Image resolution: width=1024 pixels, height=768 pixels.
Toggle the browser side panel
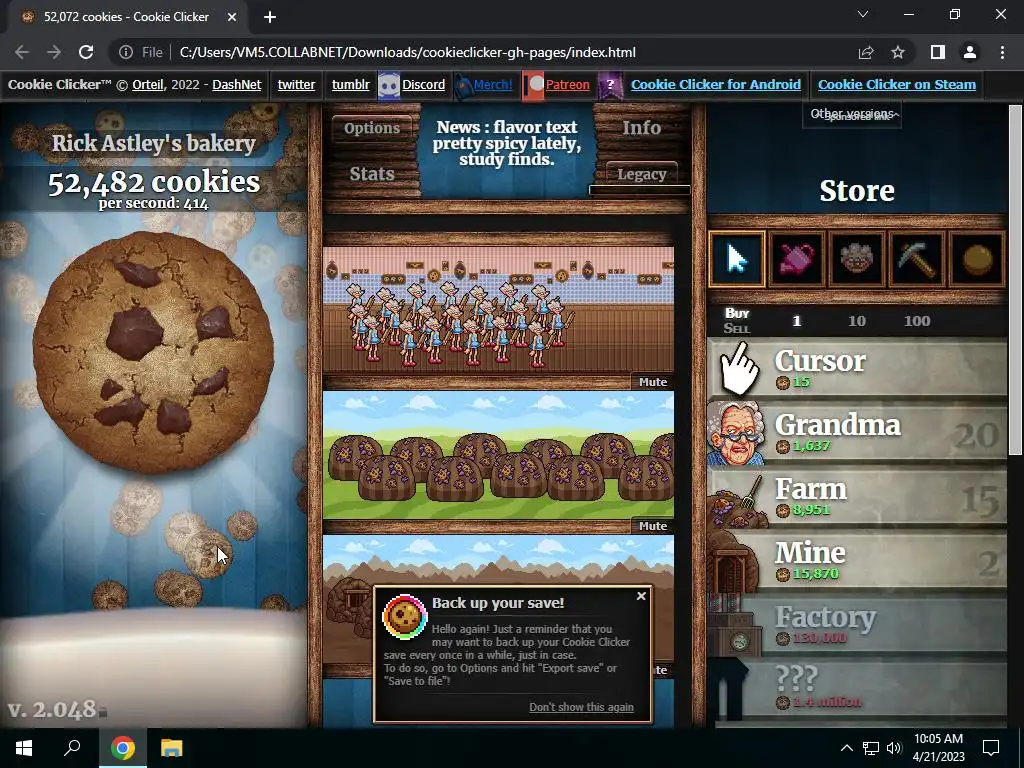[x=938, y=52]
